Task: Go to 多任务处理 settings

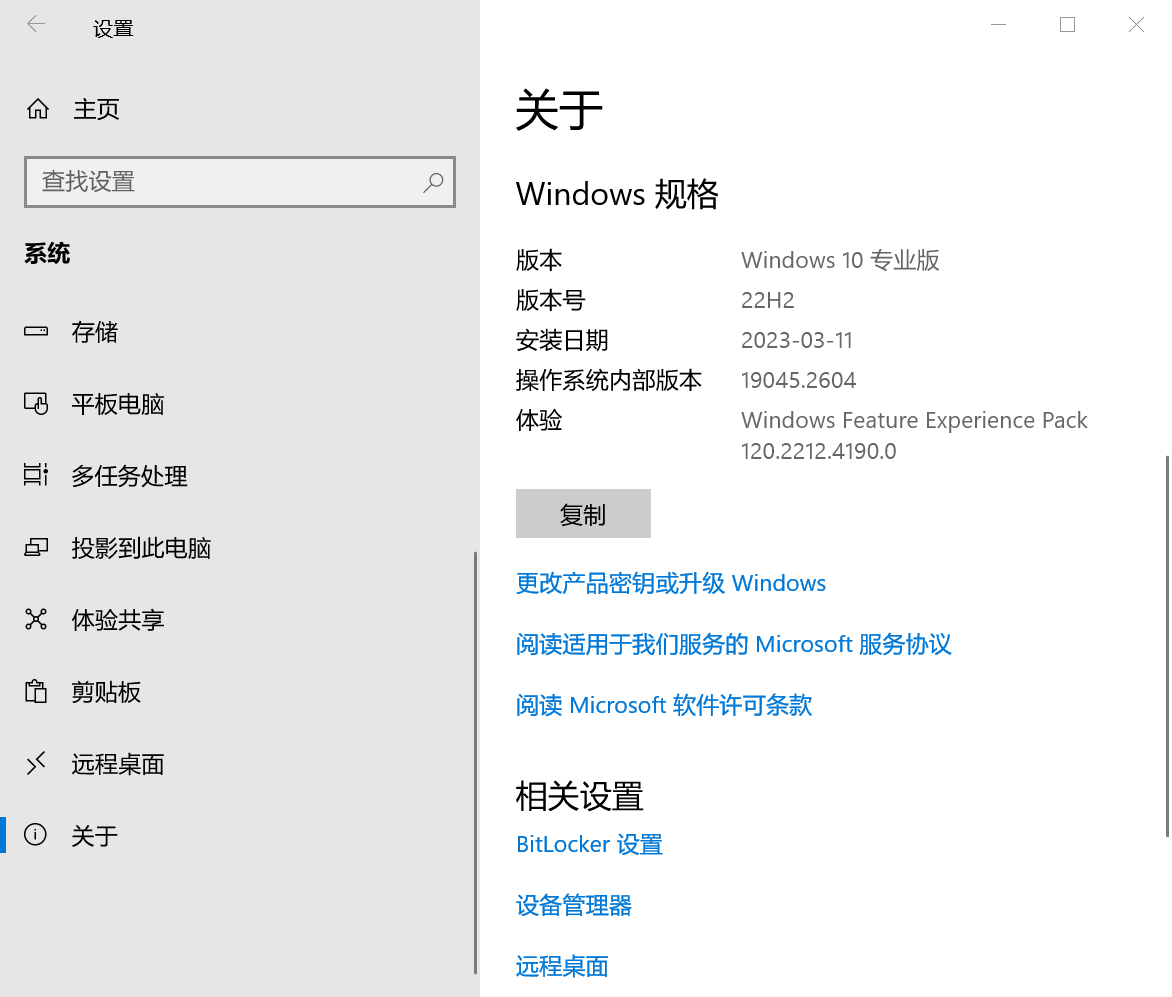Action: tap(239, 475)
